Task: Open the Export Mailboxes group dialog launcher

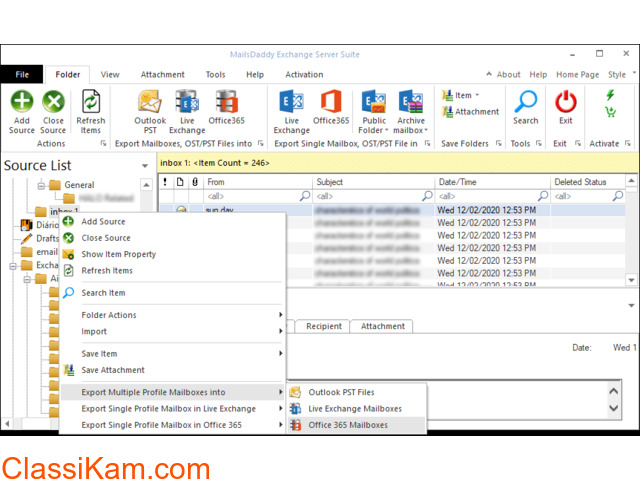Action: [x=261, y=143]
